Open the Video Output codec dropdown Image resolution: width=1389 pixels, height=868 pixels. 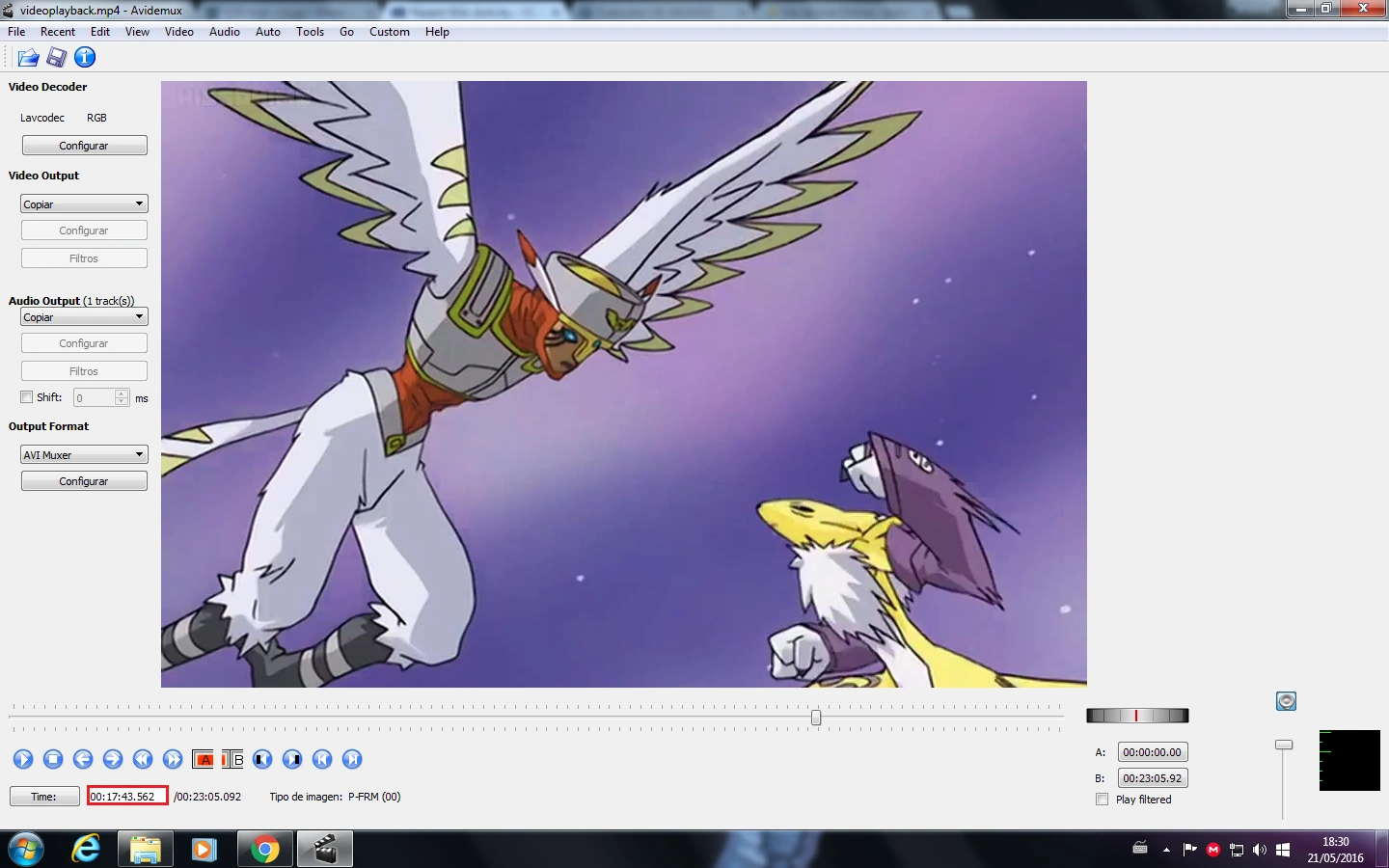(x=84, y=203)
